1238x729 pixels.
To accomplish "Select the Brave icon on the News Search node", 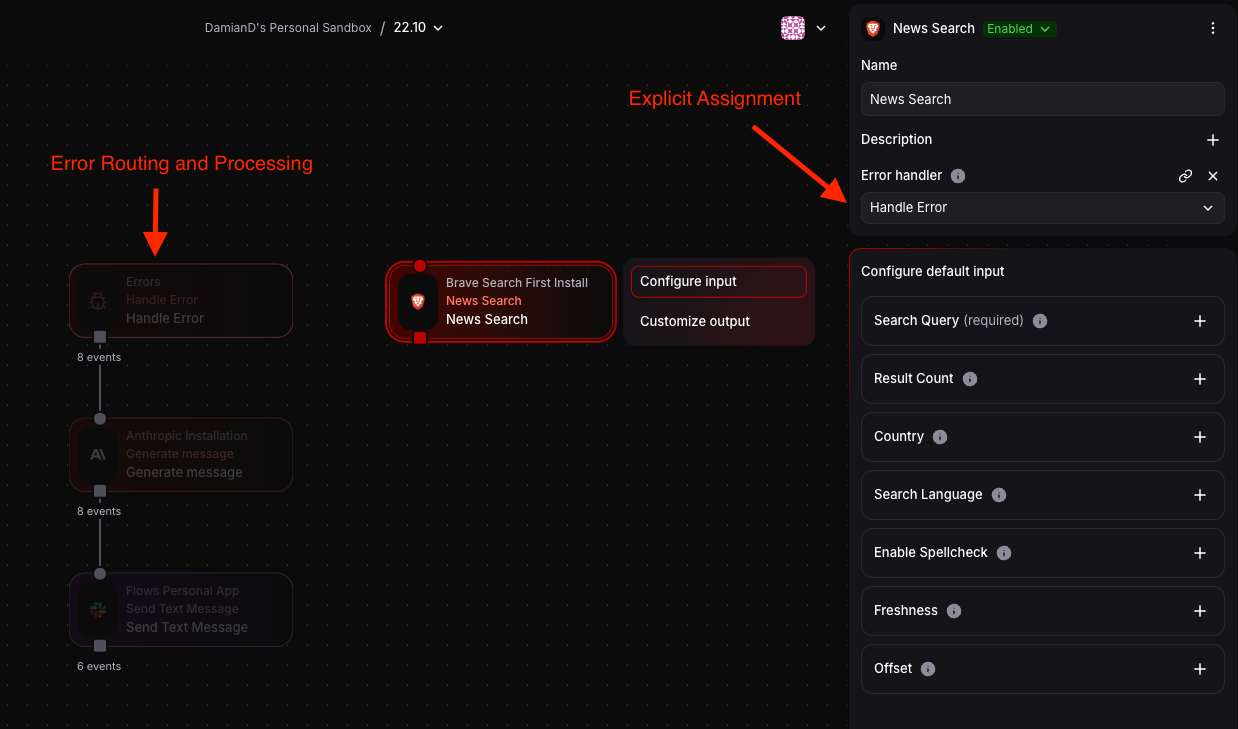I will tap(417, 300).
